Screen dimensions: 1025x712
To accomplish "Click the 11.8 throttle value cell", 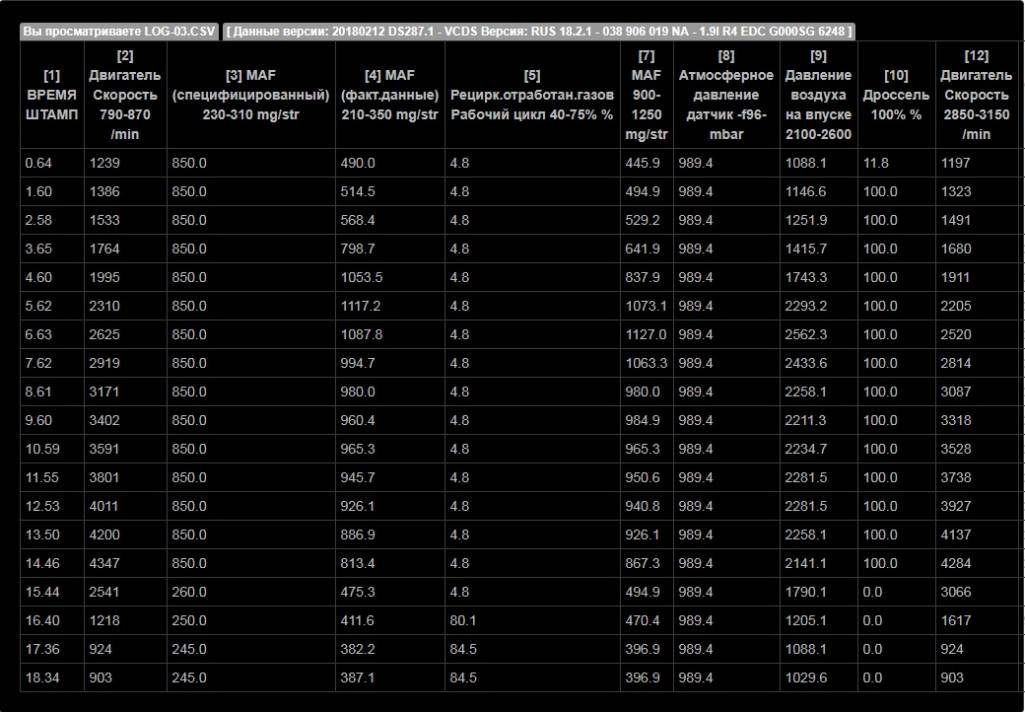I will coord(876,163).
